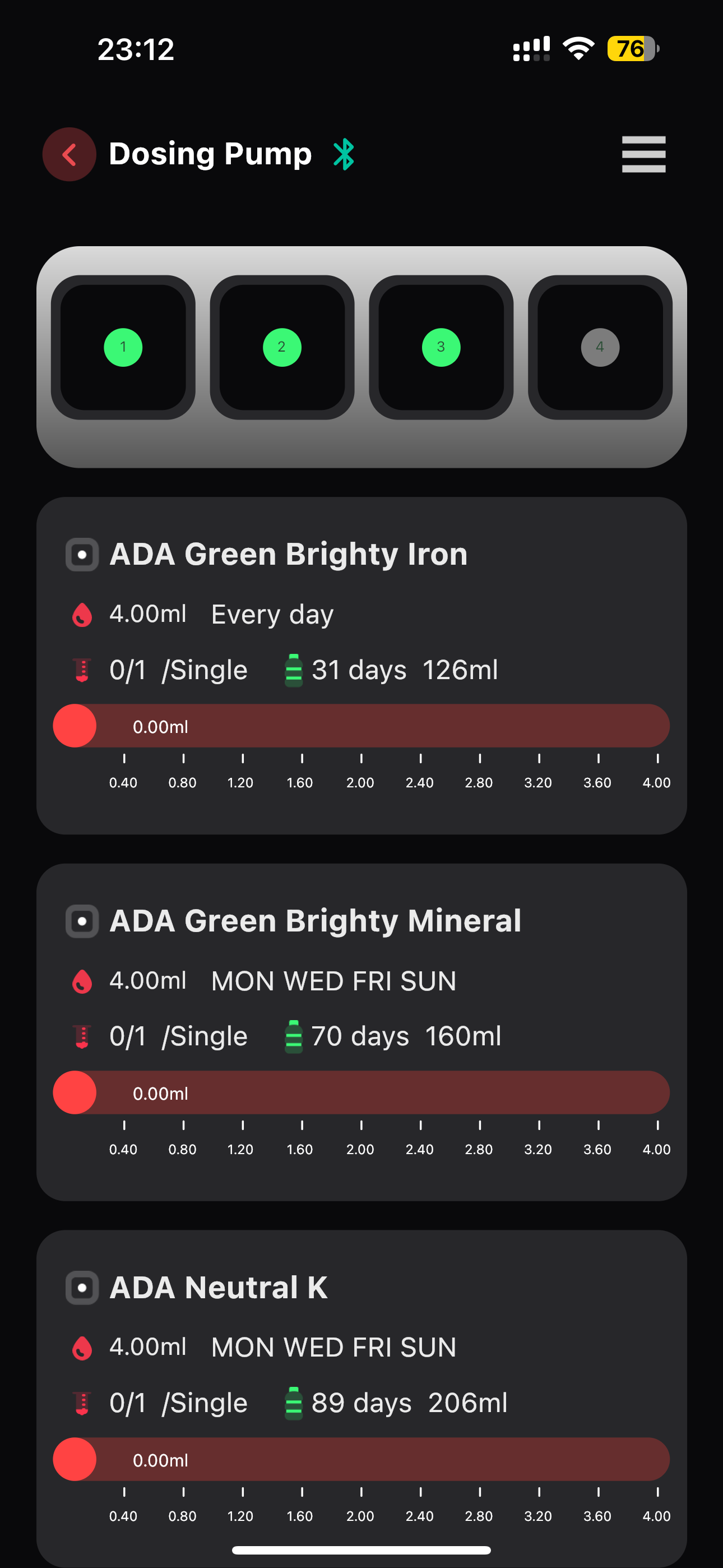Screen dimensions: 723x1568
Task: Tap the MON WED FRI SUN schedule of Neutral K
Action: coord(333,1348)
